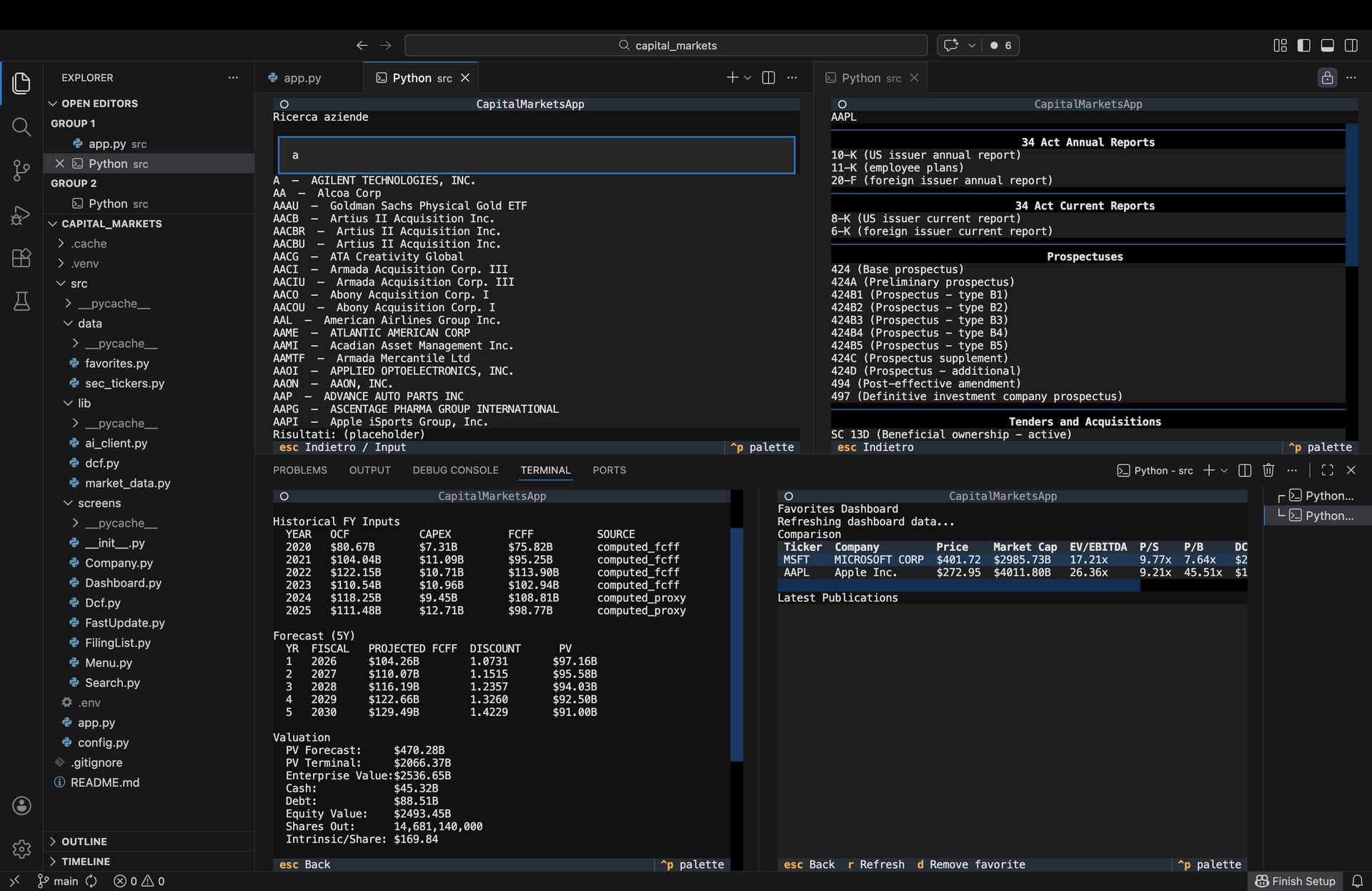Add a new terminal in editor group 1
Screen dimensions: 1372x891
click(x=732, y=77)
